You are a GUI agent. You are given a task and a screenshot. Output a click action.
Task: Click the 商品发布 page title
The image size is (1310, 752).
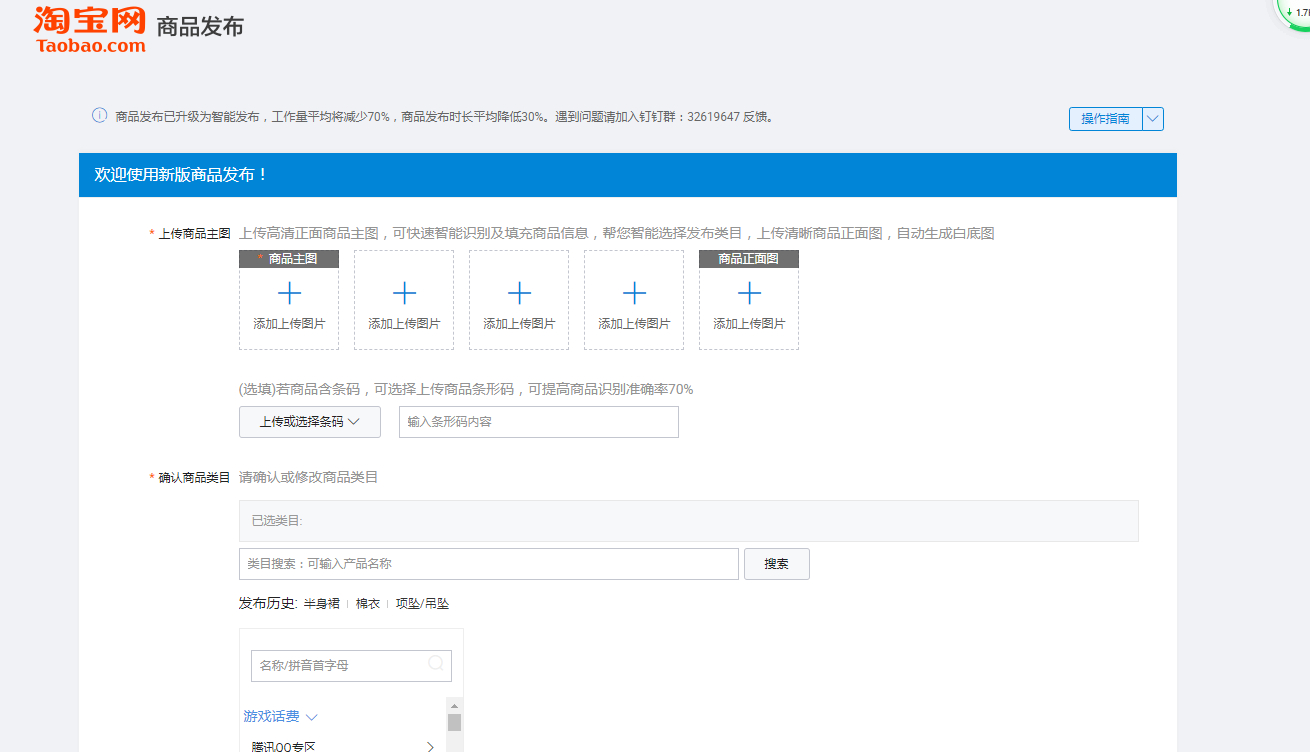coord(200,27)
